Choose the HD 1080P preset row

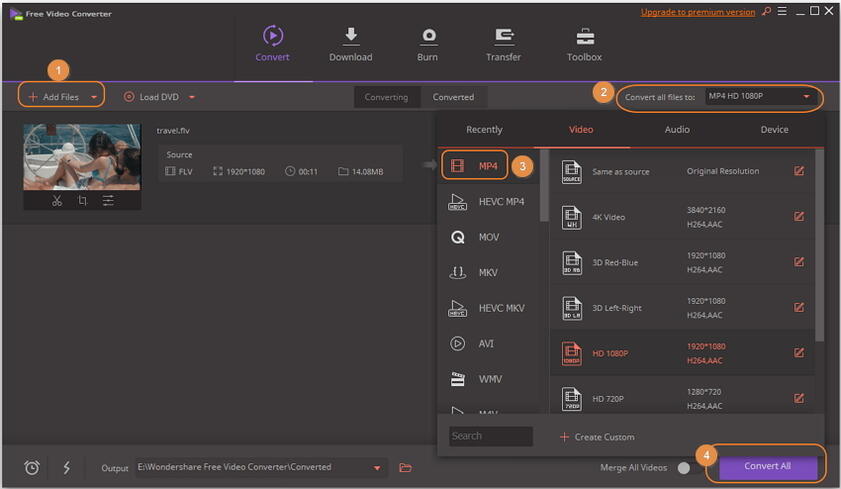682,353
